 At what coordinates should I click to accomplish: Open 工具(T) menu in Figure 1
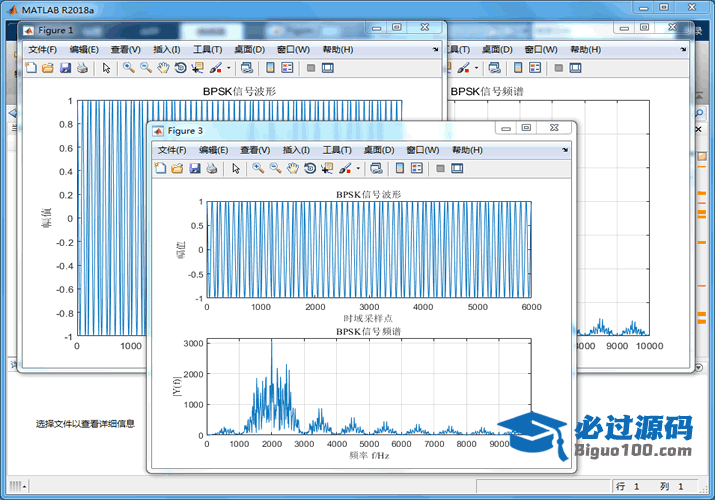pyautogui.click(x=208, y=49)
